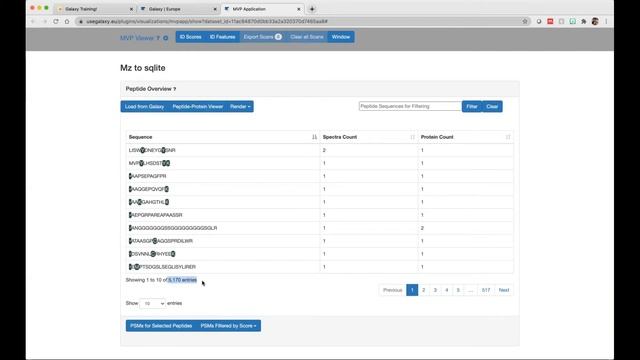Close the Galaxy Training tab

click(x=131, y=9)
